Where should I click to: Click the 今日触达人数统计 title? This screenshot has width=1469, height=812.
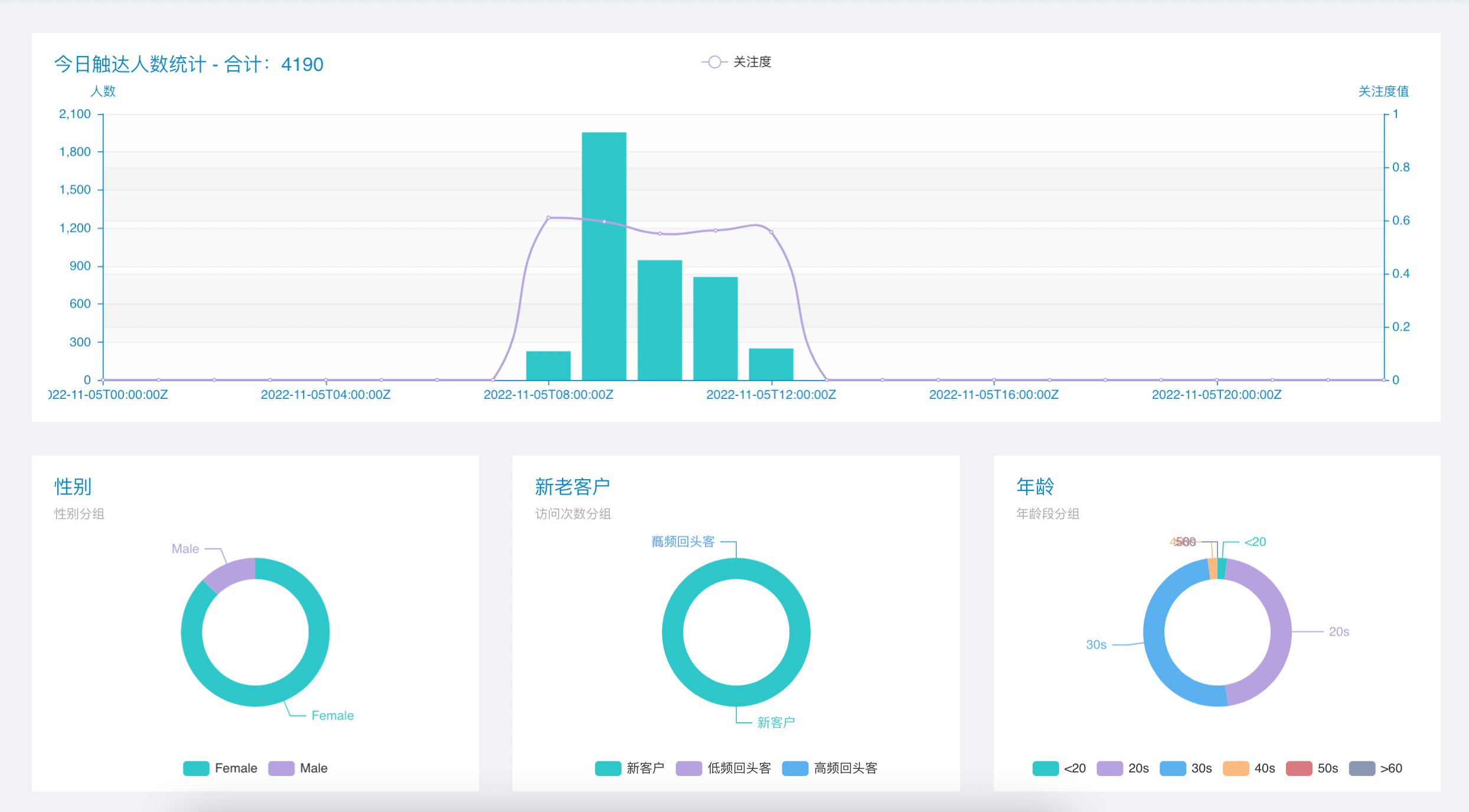click(x=189, y=64)
